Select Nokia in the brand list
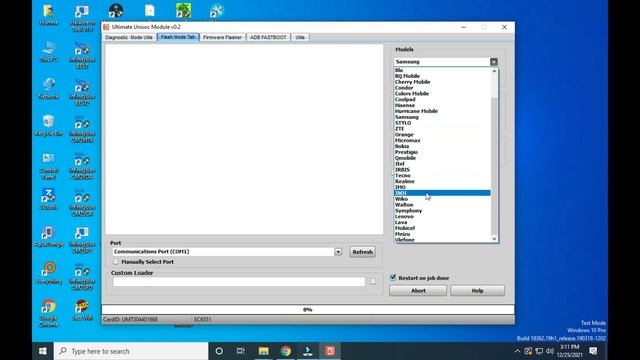This screenshot has height=360, width=640. tap(442, 146)
